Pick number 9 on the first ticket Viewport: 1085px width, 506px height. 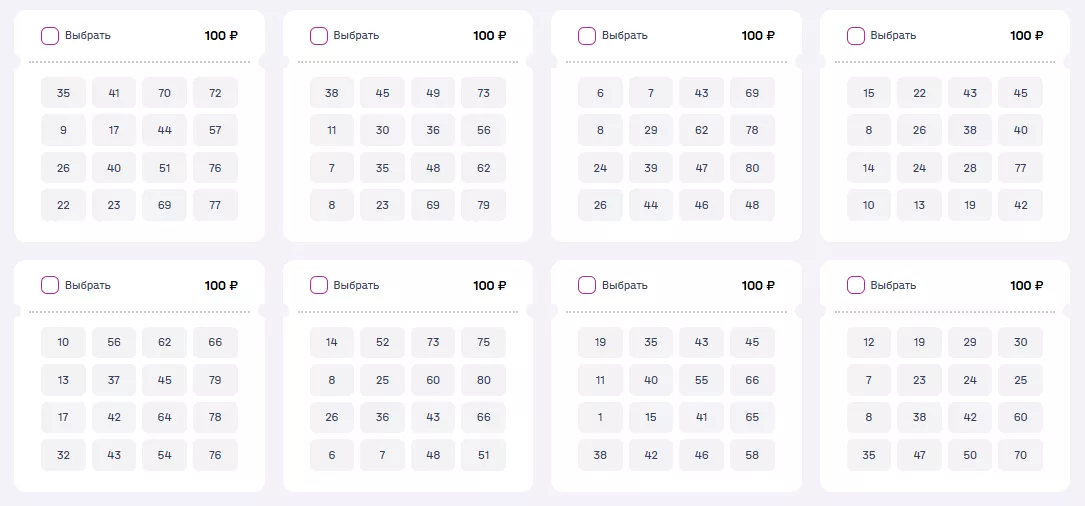[x=64, y=130]
